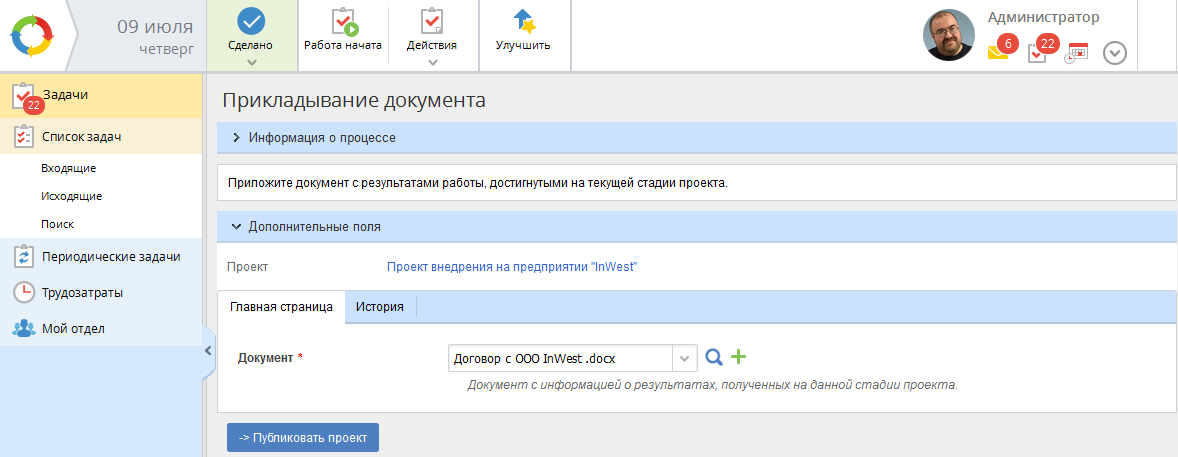
Task: Click the green plus add document icon
Action: click(x=739, y=357)
